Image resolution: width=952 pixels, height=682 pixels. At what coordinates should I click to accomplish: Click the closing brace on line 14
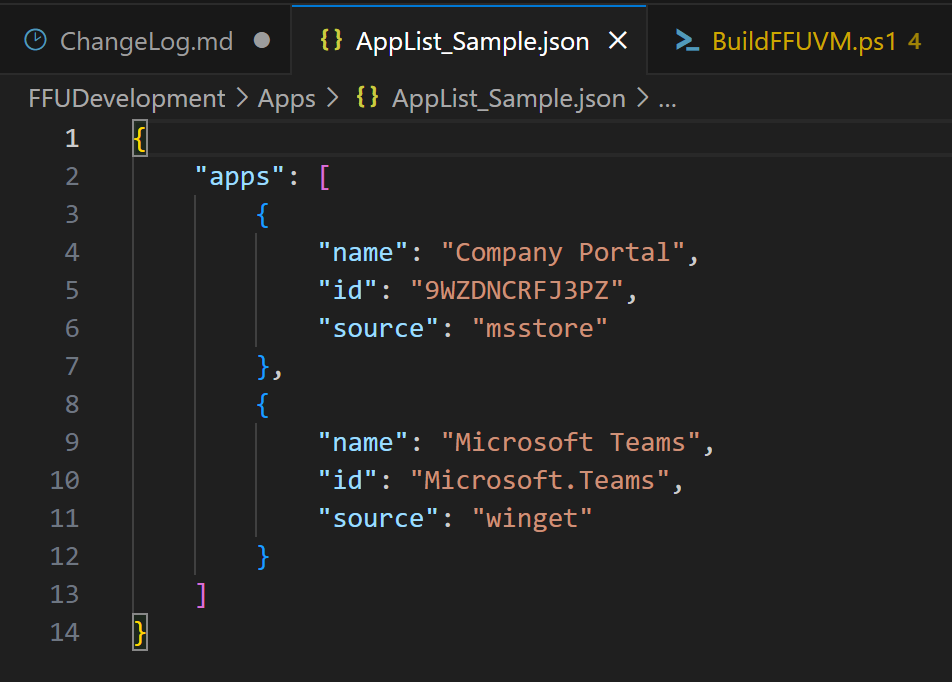tap(140, 633)
